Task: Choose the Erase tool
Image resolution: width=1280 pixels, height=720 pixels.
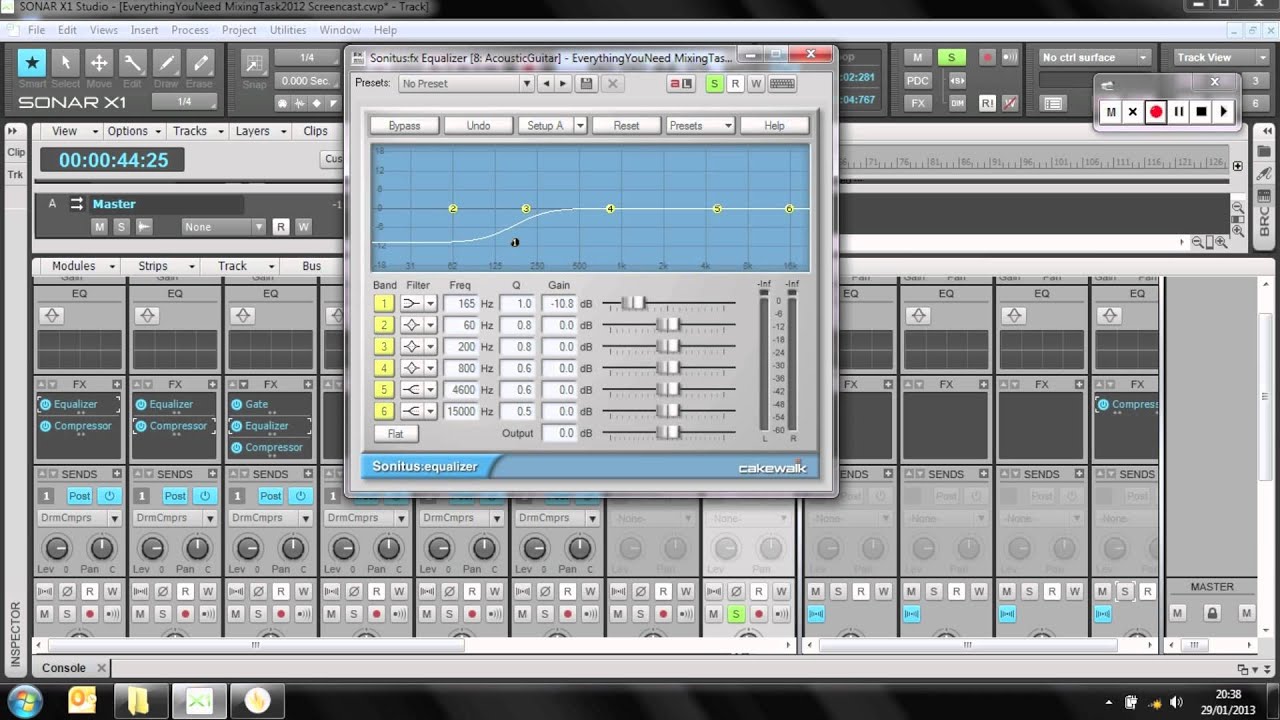Action: 200,62
